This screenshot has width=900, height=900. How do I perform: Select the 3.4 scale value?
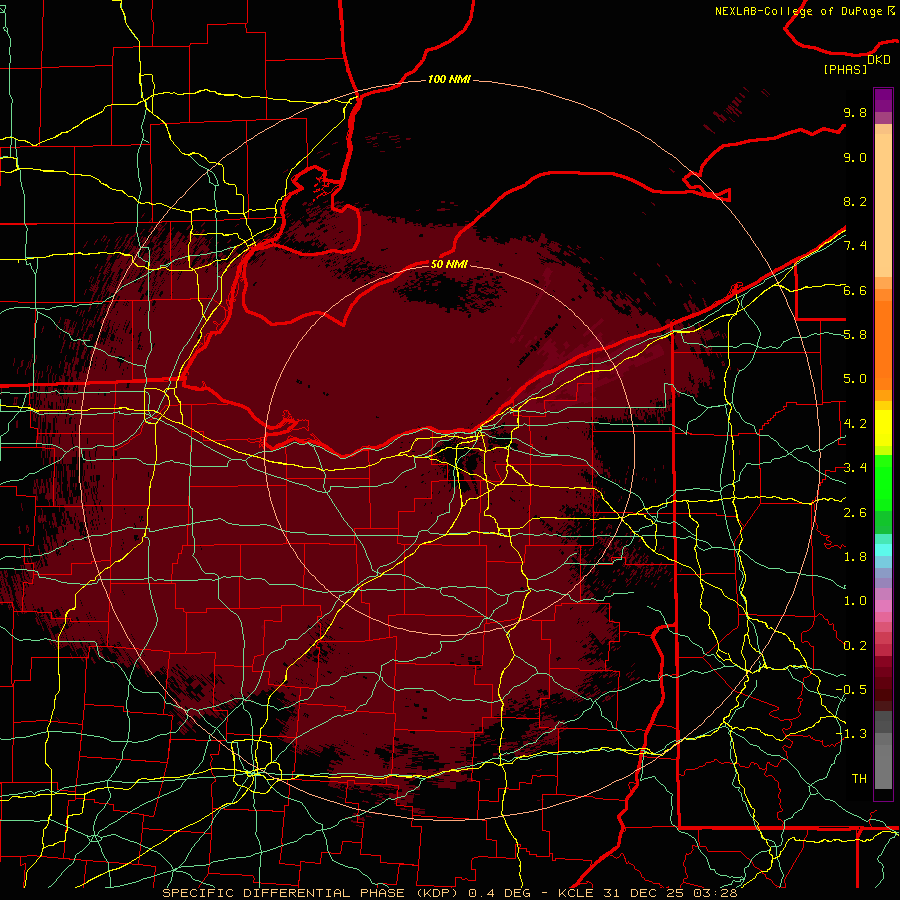(855, 468)
